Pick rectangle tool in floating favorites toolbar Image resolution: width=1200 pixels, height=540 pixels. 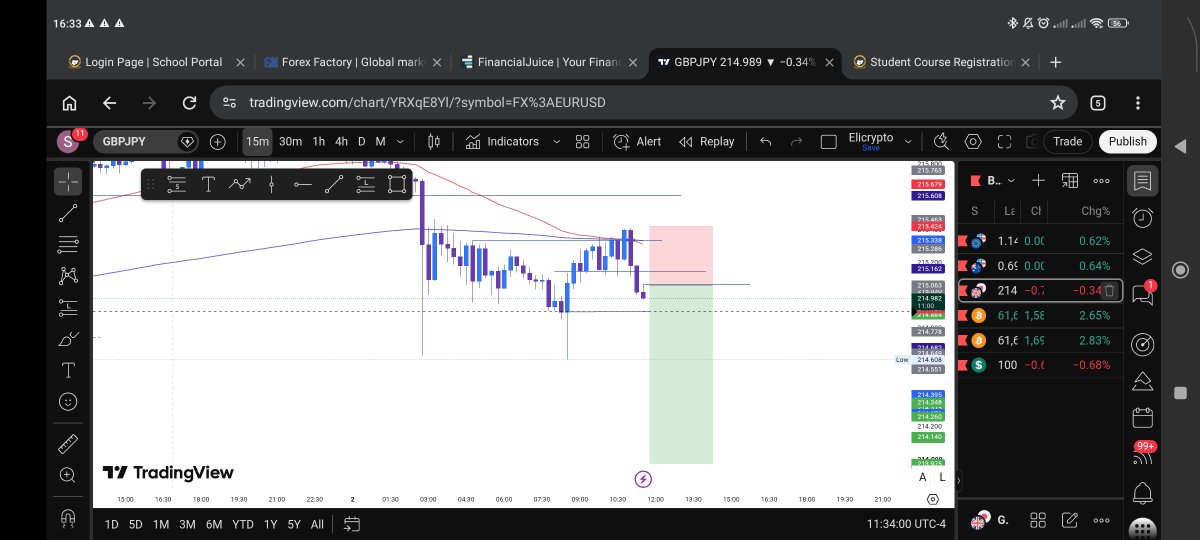[x=397, y=184]
